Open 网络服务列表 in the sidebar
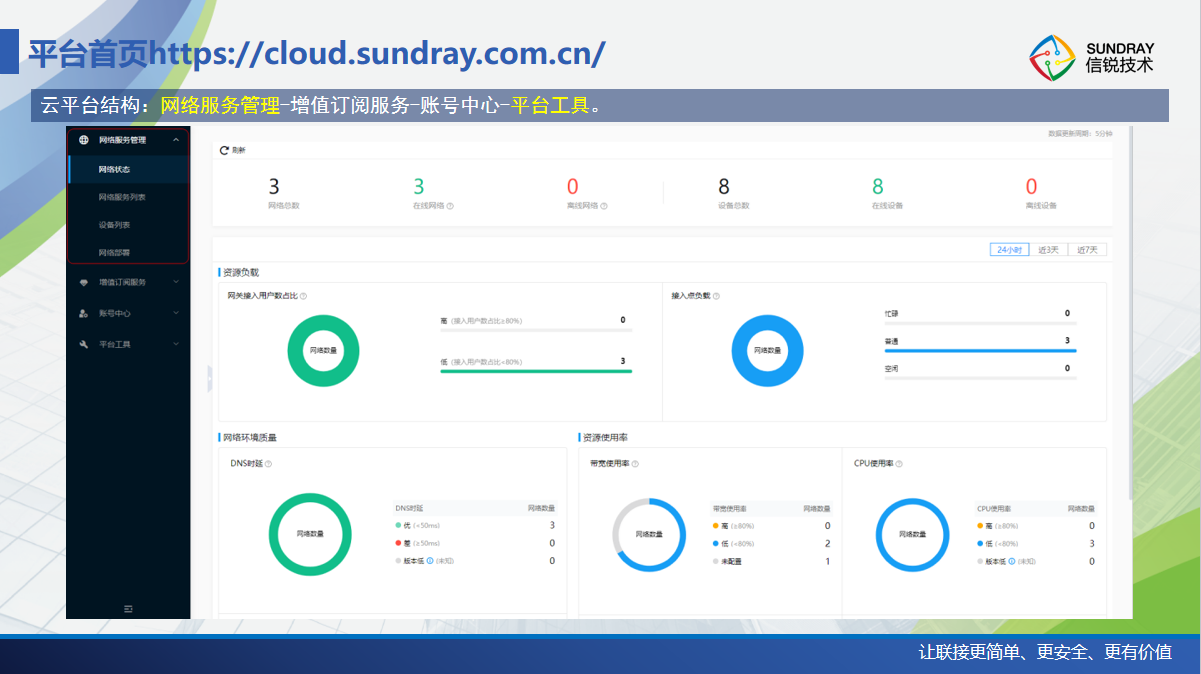 coord(122,197)
